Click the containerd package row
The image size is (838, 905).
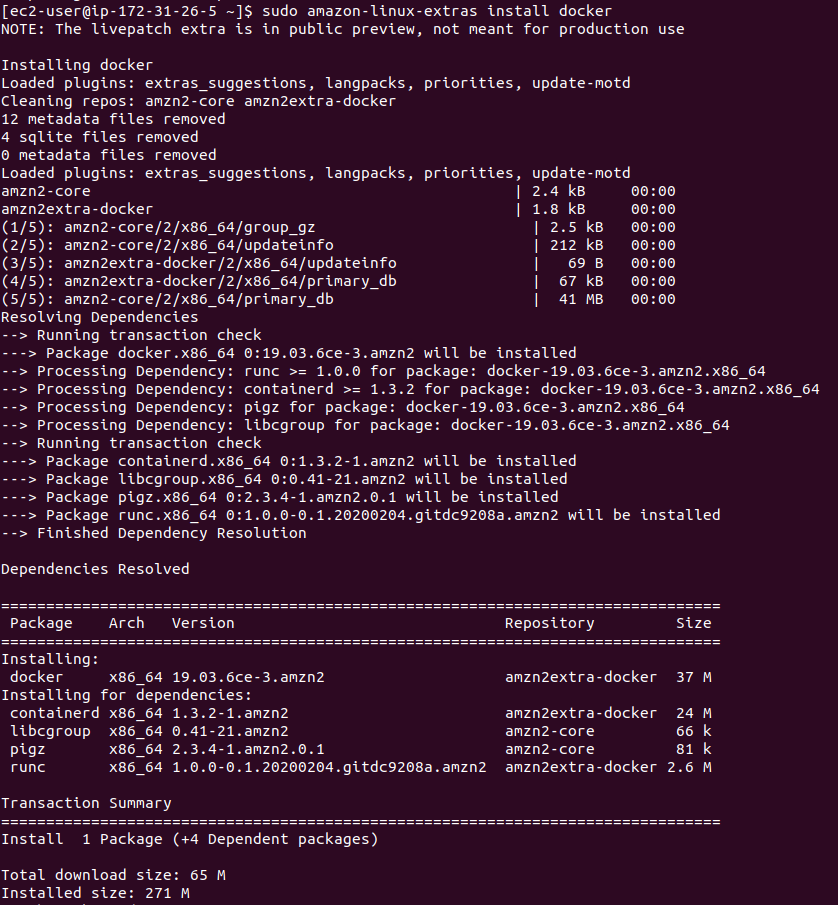coord(361,713)
